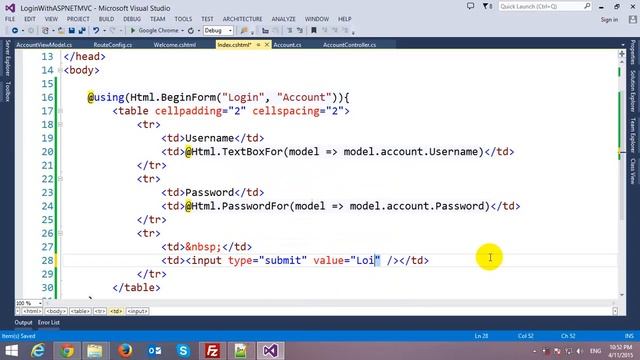Open Google Chrome from taskbar
The width and height of the screenshot is (640, 360).
pos(67,351)
